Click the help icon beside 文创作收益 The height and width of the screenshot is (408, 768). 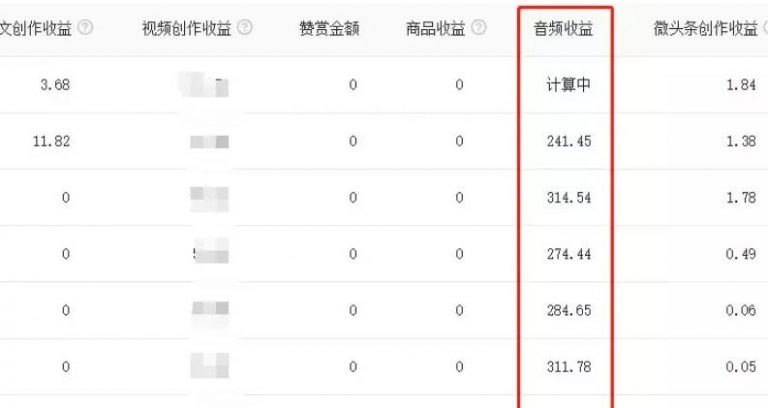[85, 28]
